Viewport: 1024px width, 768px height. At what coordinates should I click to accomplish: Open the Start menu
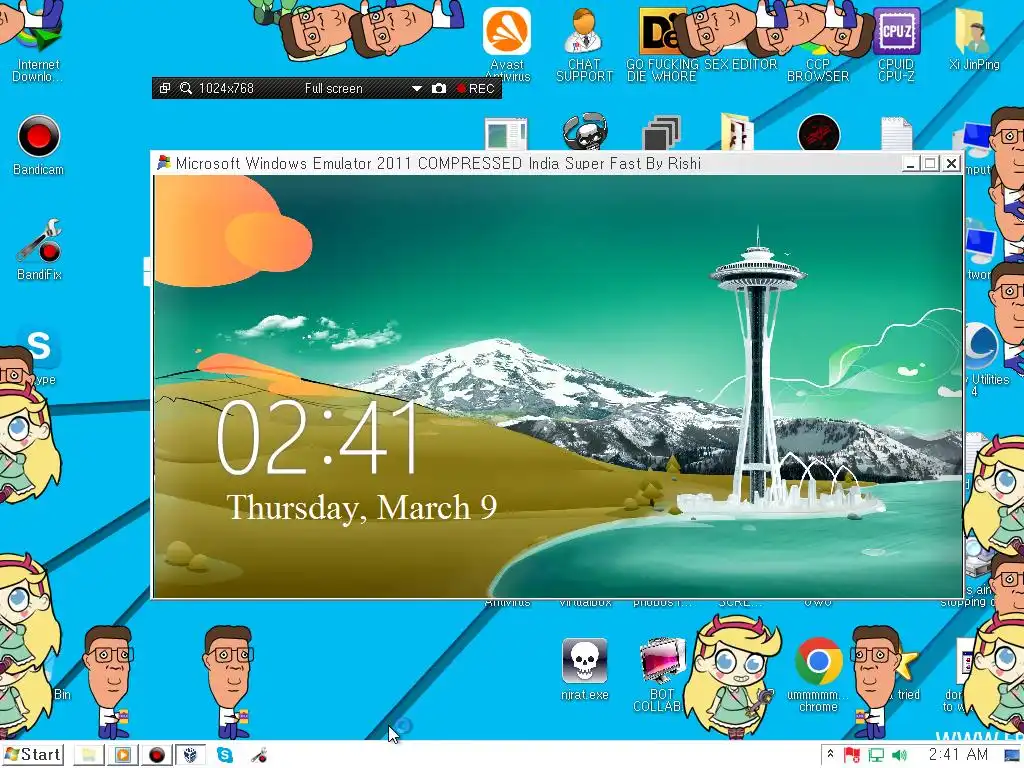pos(33,755)
